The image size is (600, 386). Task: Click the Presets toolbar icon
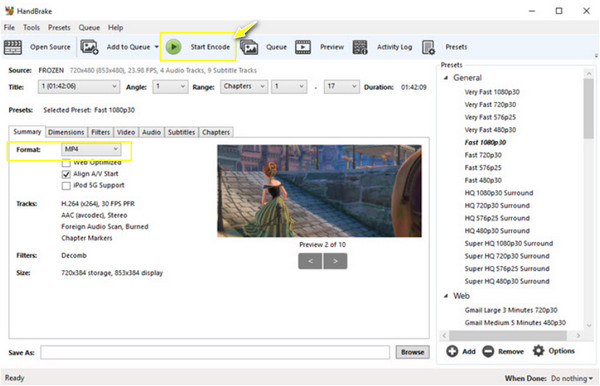pos(428,47)
